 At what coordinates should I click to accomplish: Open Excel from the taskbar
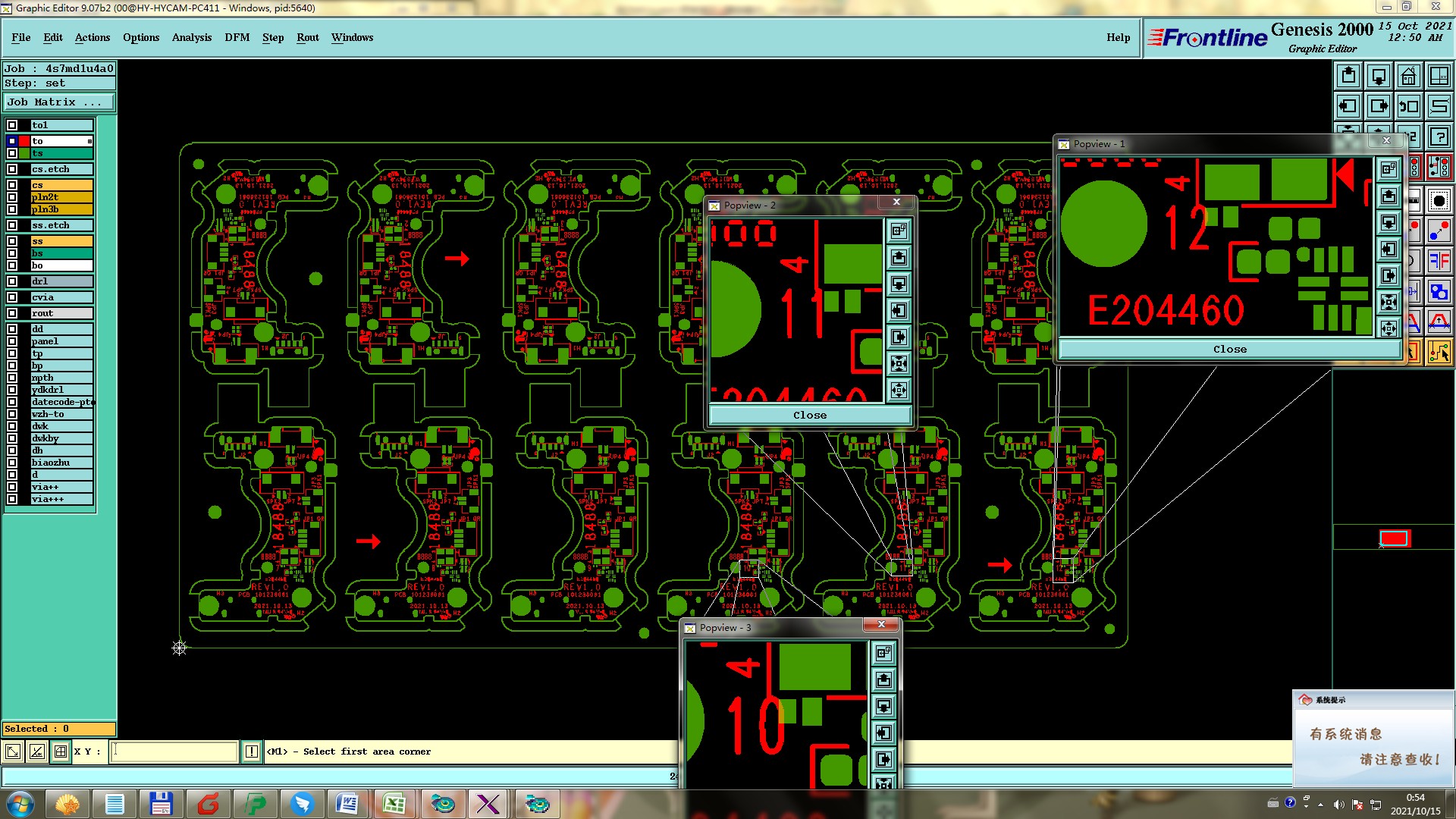(394, 803)
